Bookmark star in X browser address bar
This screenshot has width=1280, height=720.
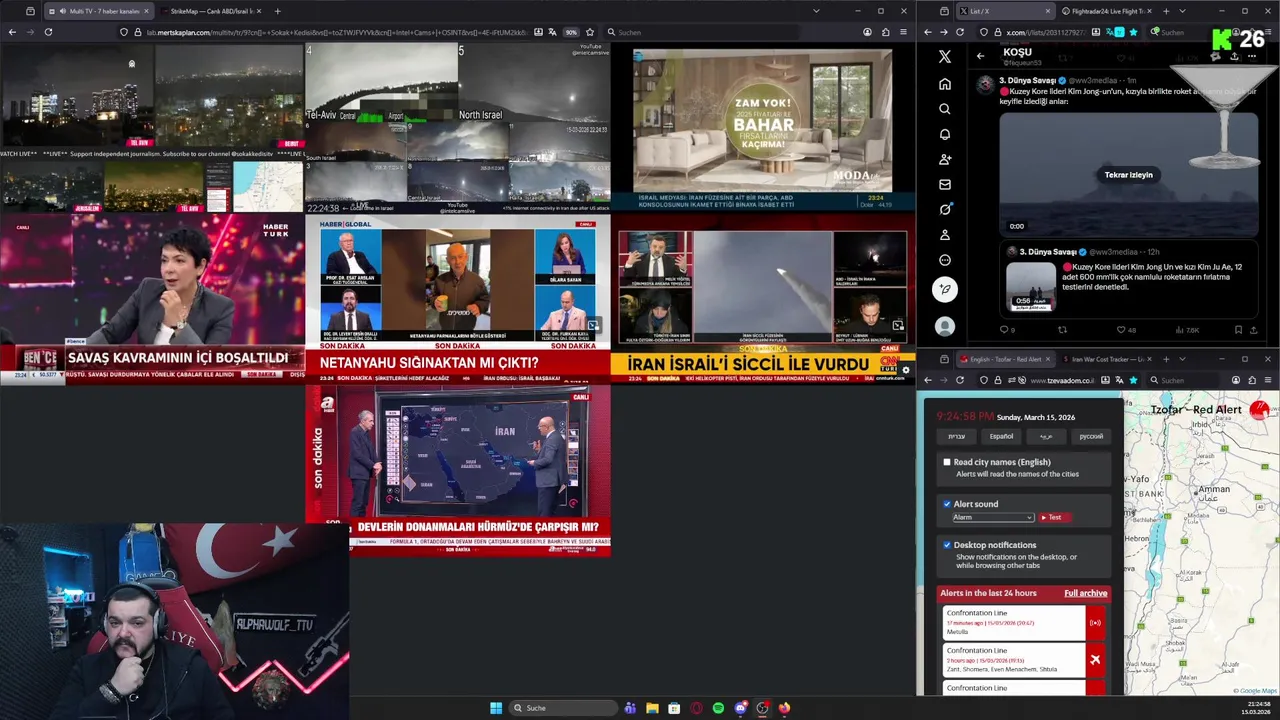pos(1133,32)
